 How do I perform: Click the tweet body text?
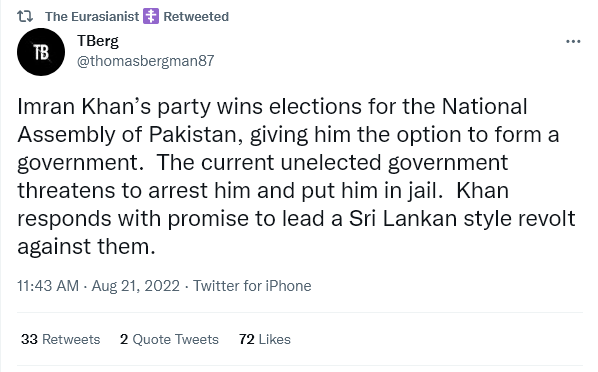(296, 176)
